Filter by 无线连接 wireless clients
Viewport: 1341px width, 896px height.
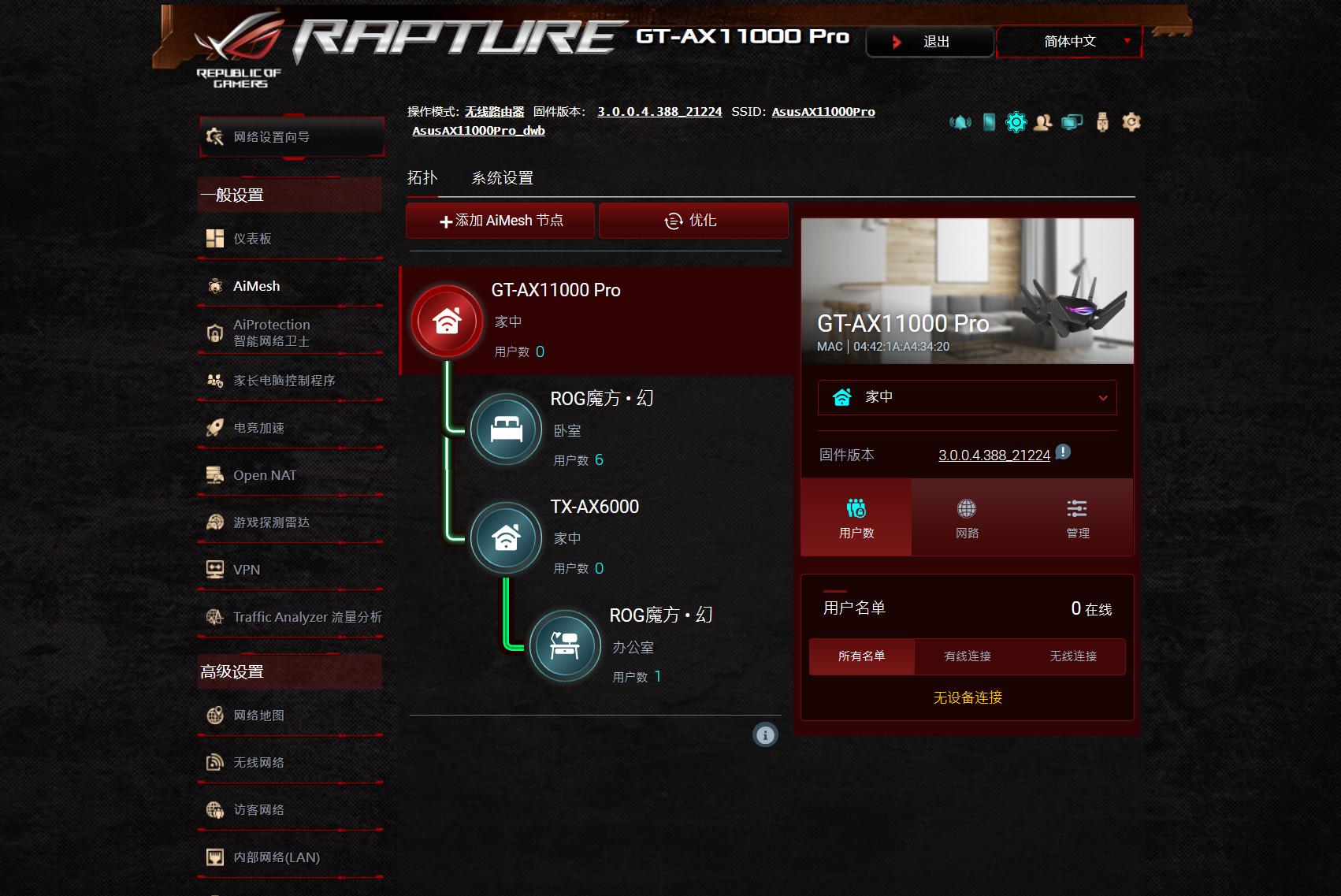1073,656
